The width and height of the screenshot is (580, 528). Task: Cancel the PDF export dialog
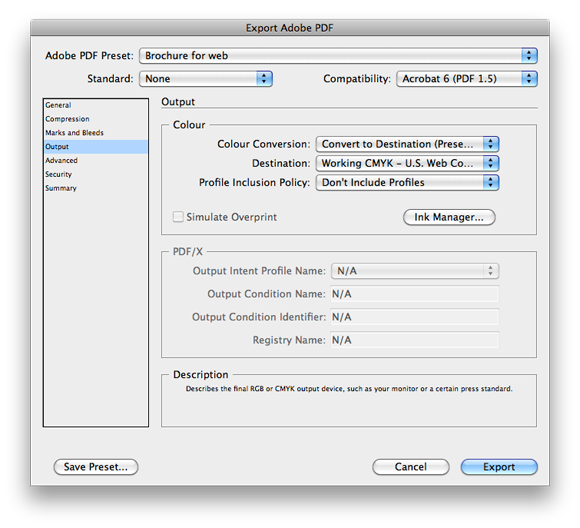[411, 467]
